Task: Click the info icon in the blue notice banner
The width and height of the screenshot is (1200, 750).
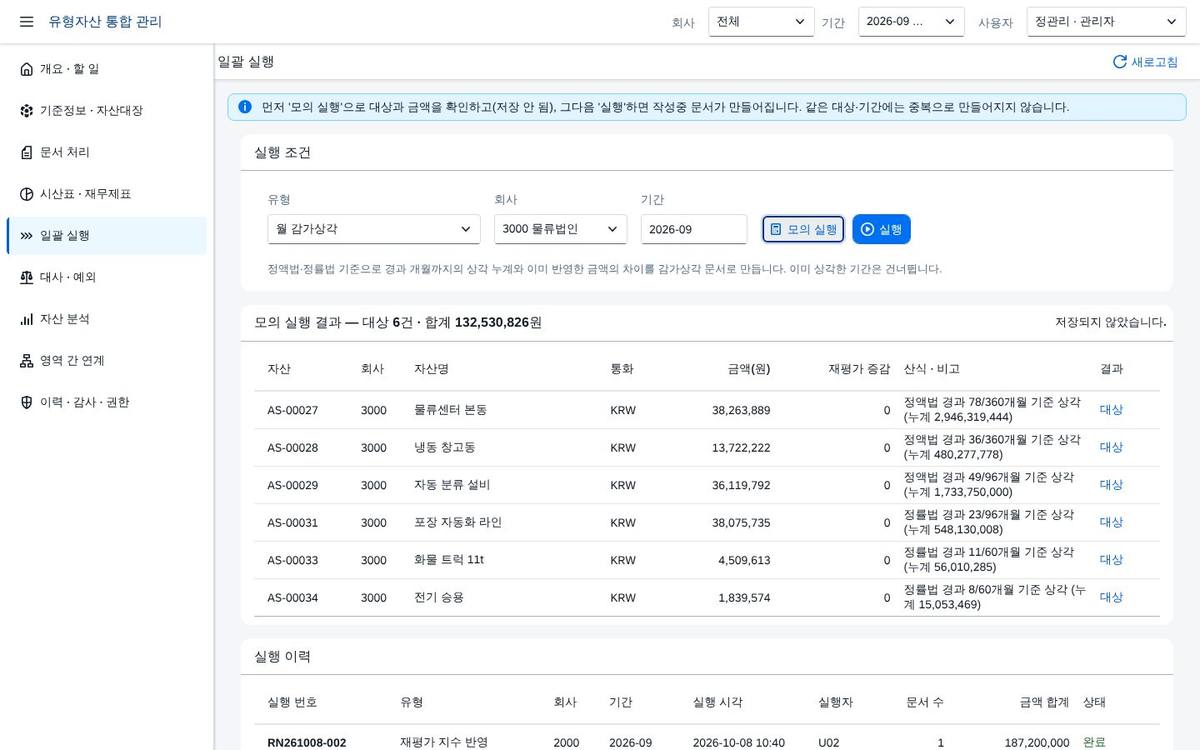Action: (x=245, y=107)
